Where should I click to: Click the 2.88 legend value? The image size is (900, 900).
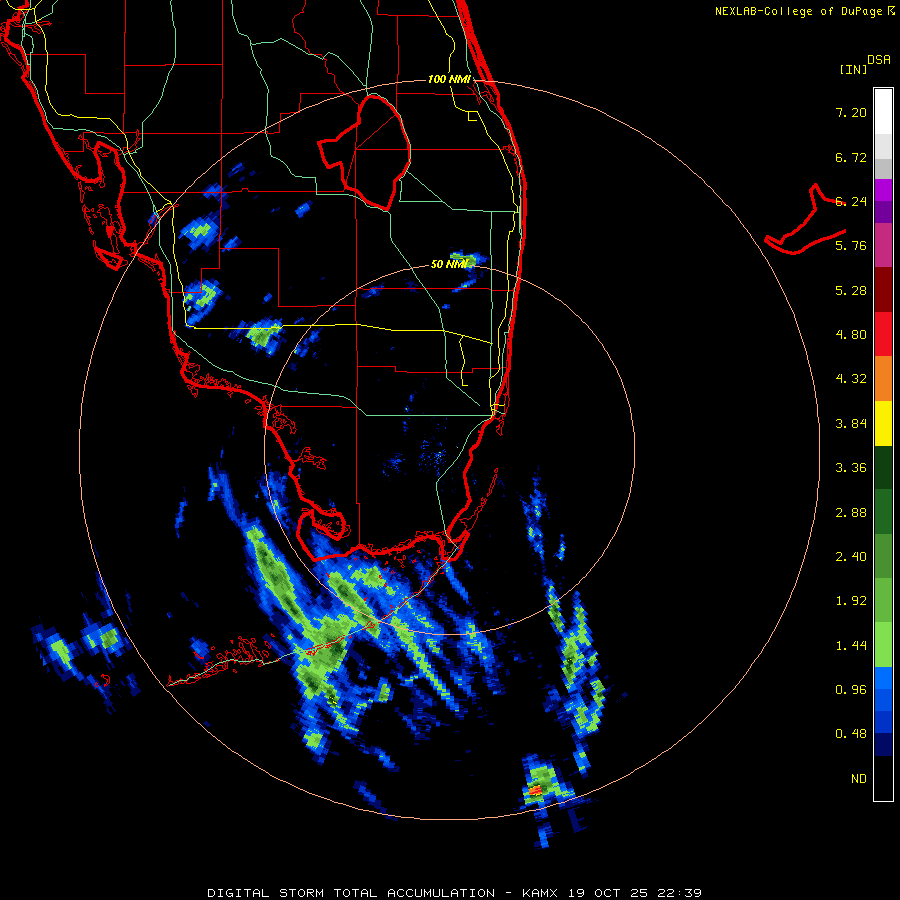(x=851, y=513)
